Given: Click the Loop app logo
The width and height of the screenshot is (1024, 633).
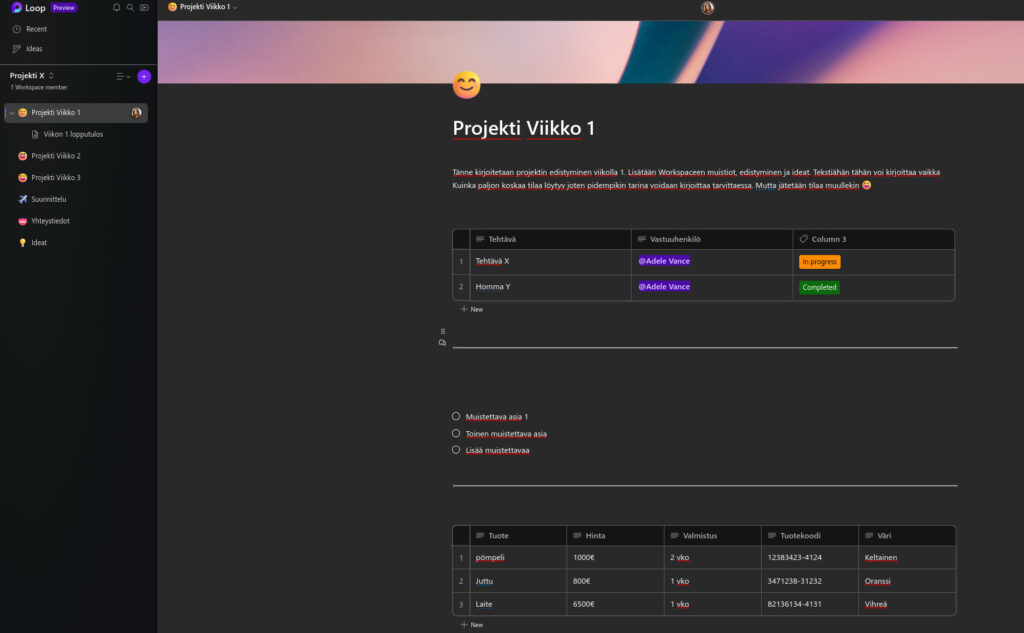Looking at the screenshot, I should coord(17,7).
